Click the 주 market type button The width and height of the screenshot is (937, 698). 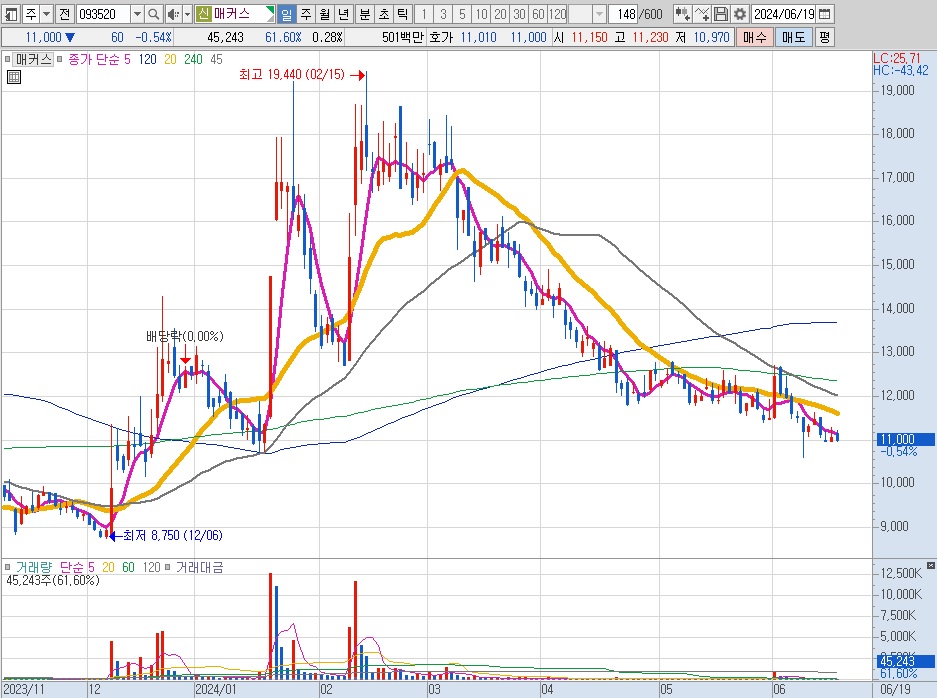(30, 14)
